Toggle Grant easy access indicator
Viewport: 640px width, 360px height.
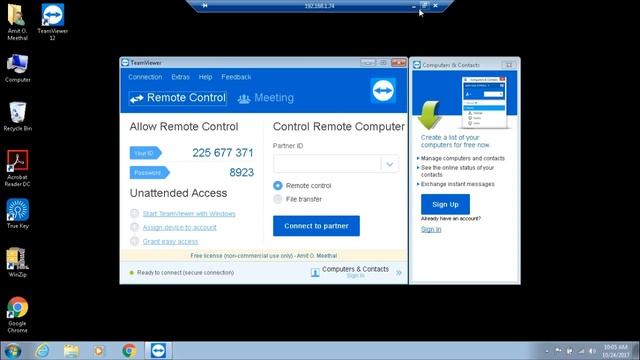134,241
